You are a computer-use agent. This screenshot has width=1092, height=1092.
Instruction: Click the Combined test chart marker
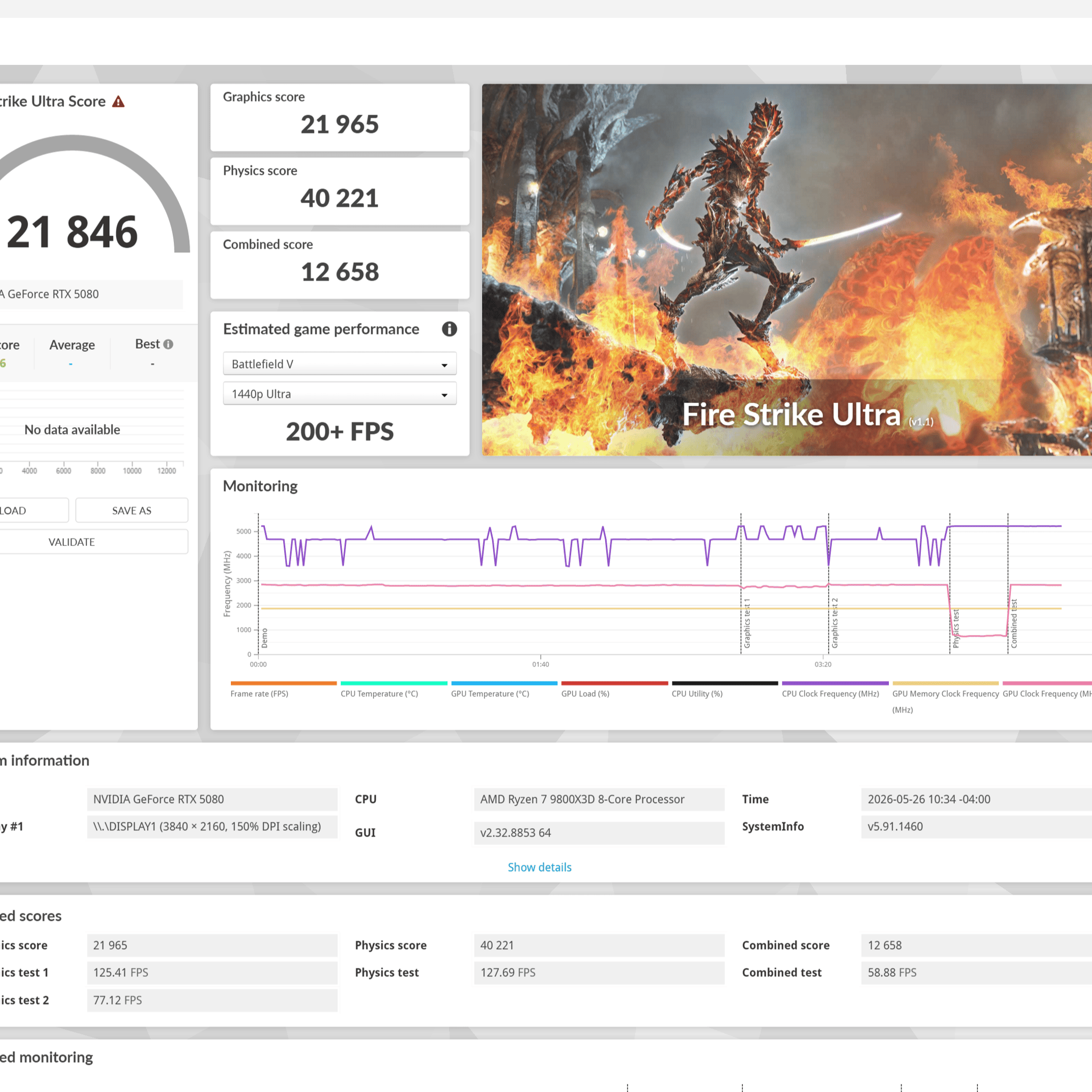point(1014,623)
